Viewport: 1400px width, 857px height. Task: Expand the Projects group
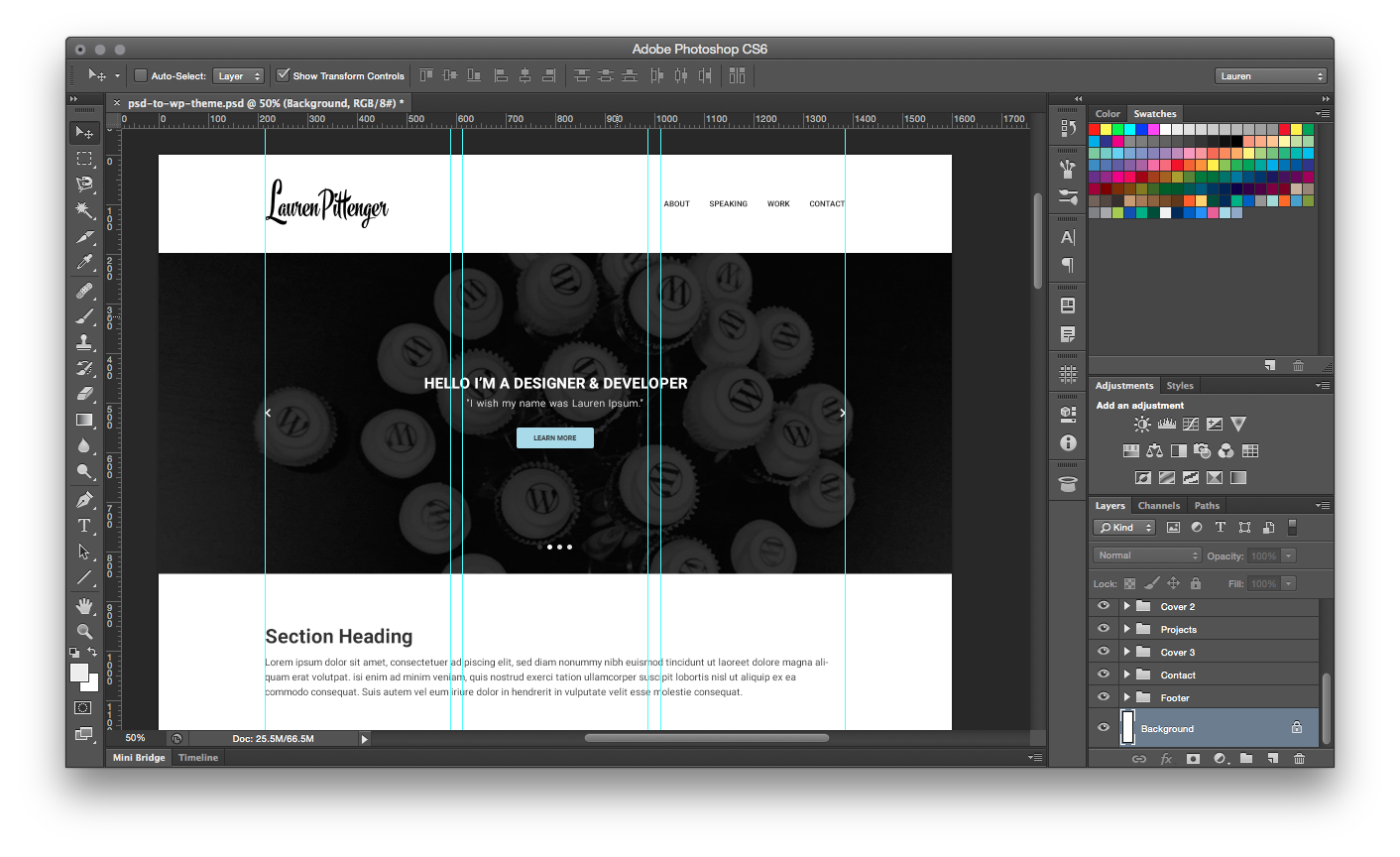tap(1126, 629)
